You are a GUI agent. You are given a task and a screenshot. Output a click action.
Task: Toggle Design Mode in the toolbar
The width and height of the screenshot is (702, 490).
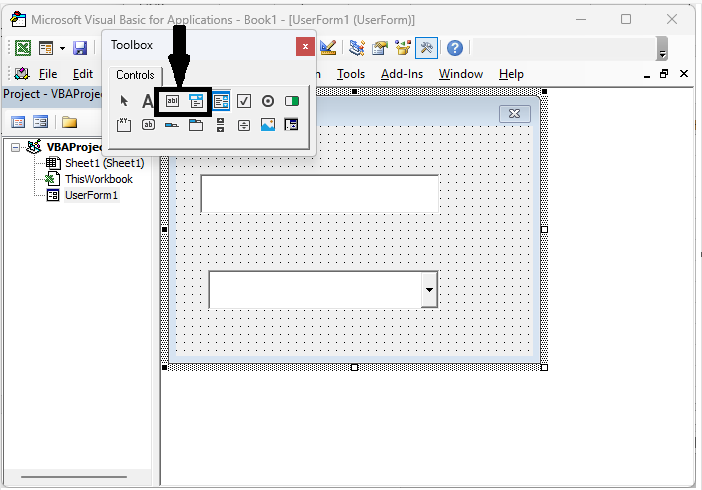tap(328, 48)
